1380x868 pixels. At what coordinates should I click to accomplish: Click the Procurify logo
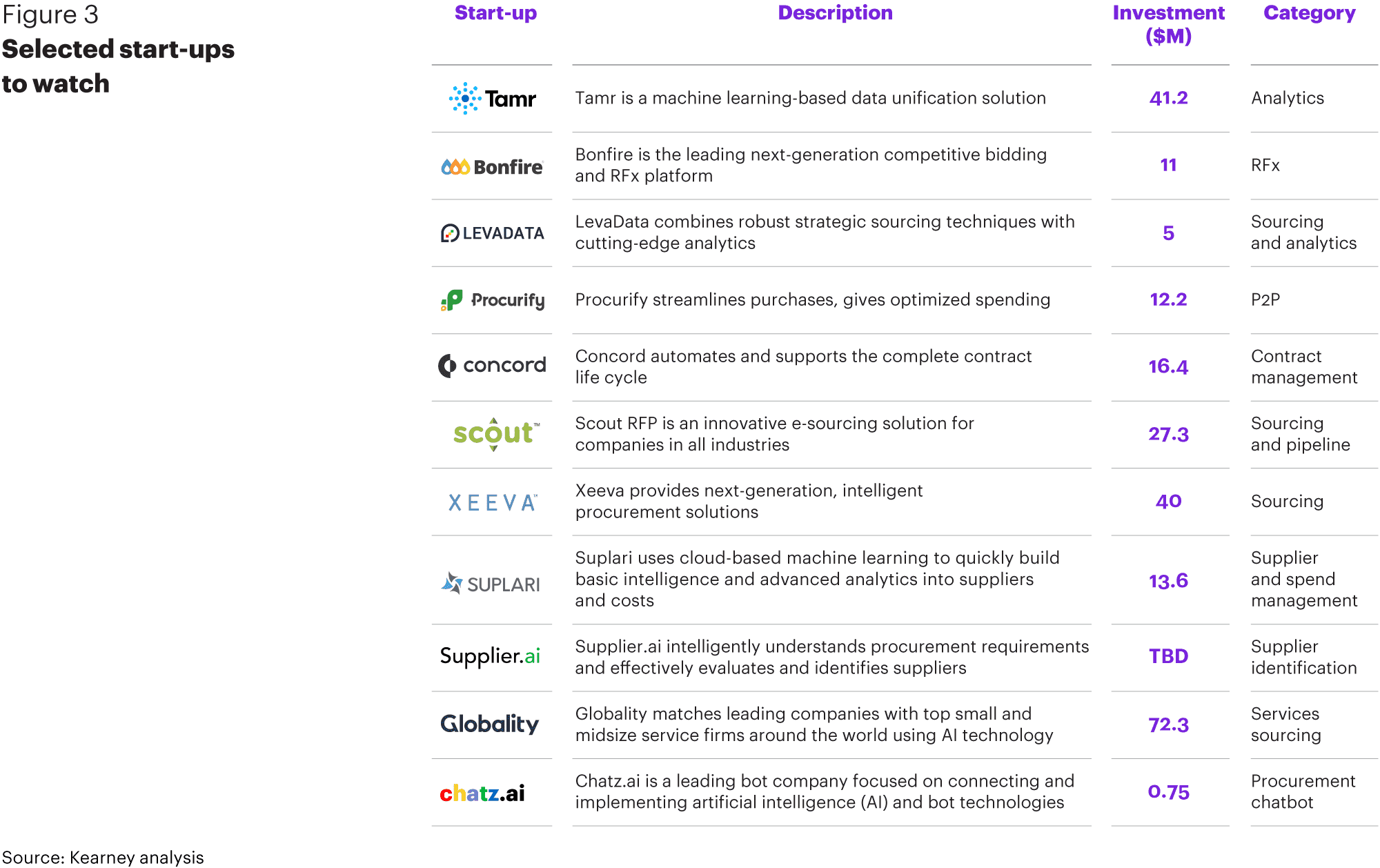click(493, 300)
